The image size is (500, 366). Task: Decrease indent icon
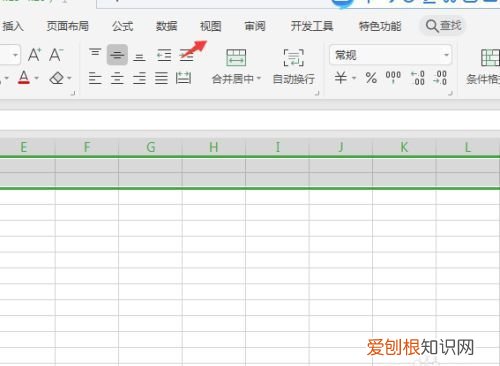click(164, 55)
